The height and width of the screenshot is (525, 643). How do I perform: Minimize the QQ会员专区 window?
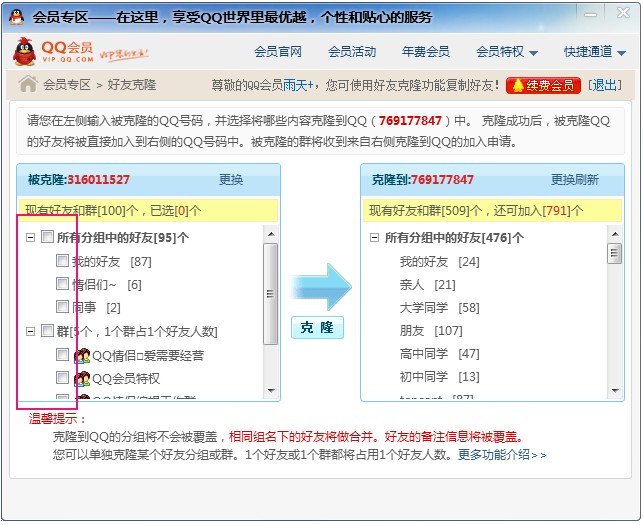tap(591, 15)
